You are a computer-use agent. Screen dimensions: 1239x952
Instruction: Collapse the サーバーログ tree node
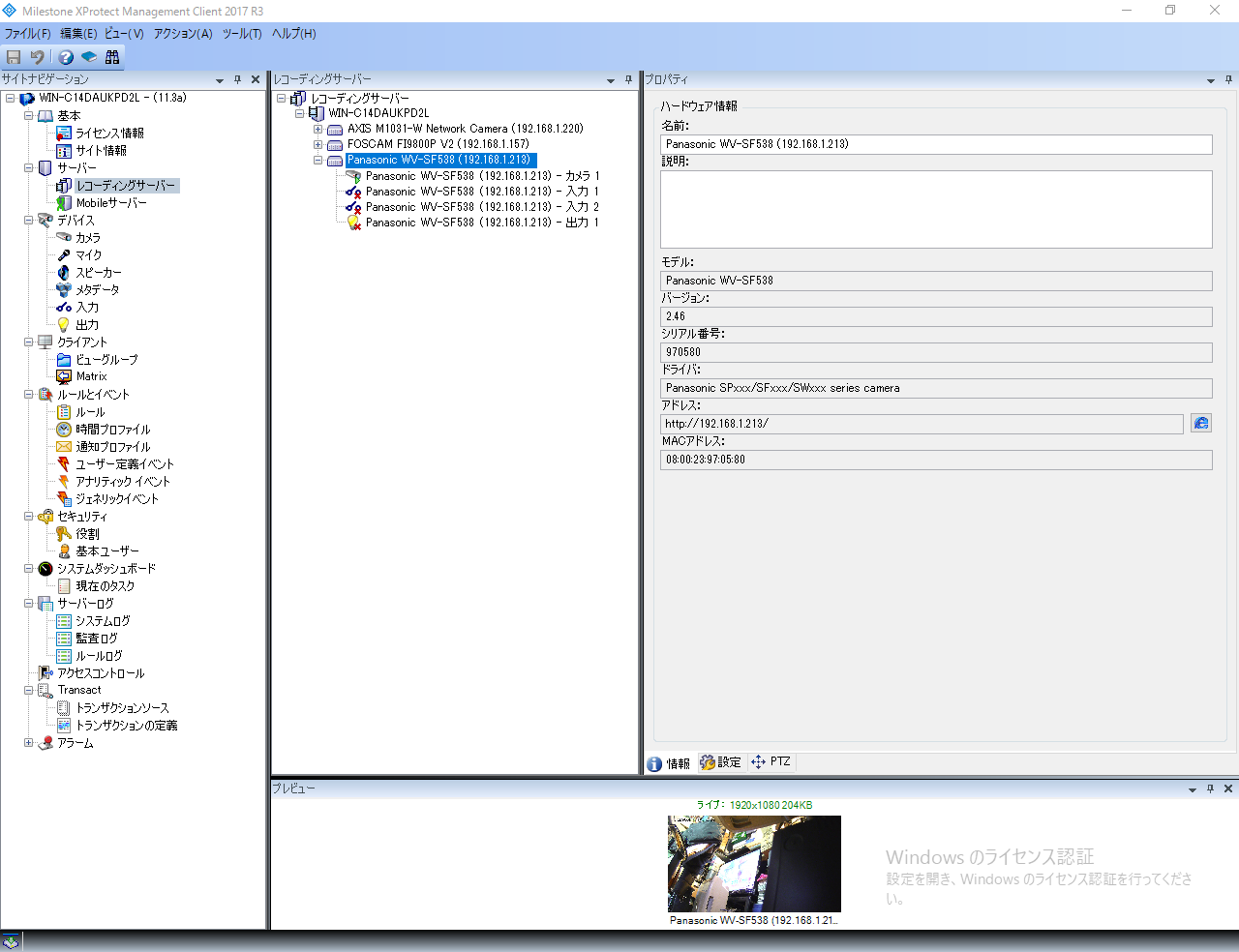coord(29,603)
